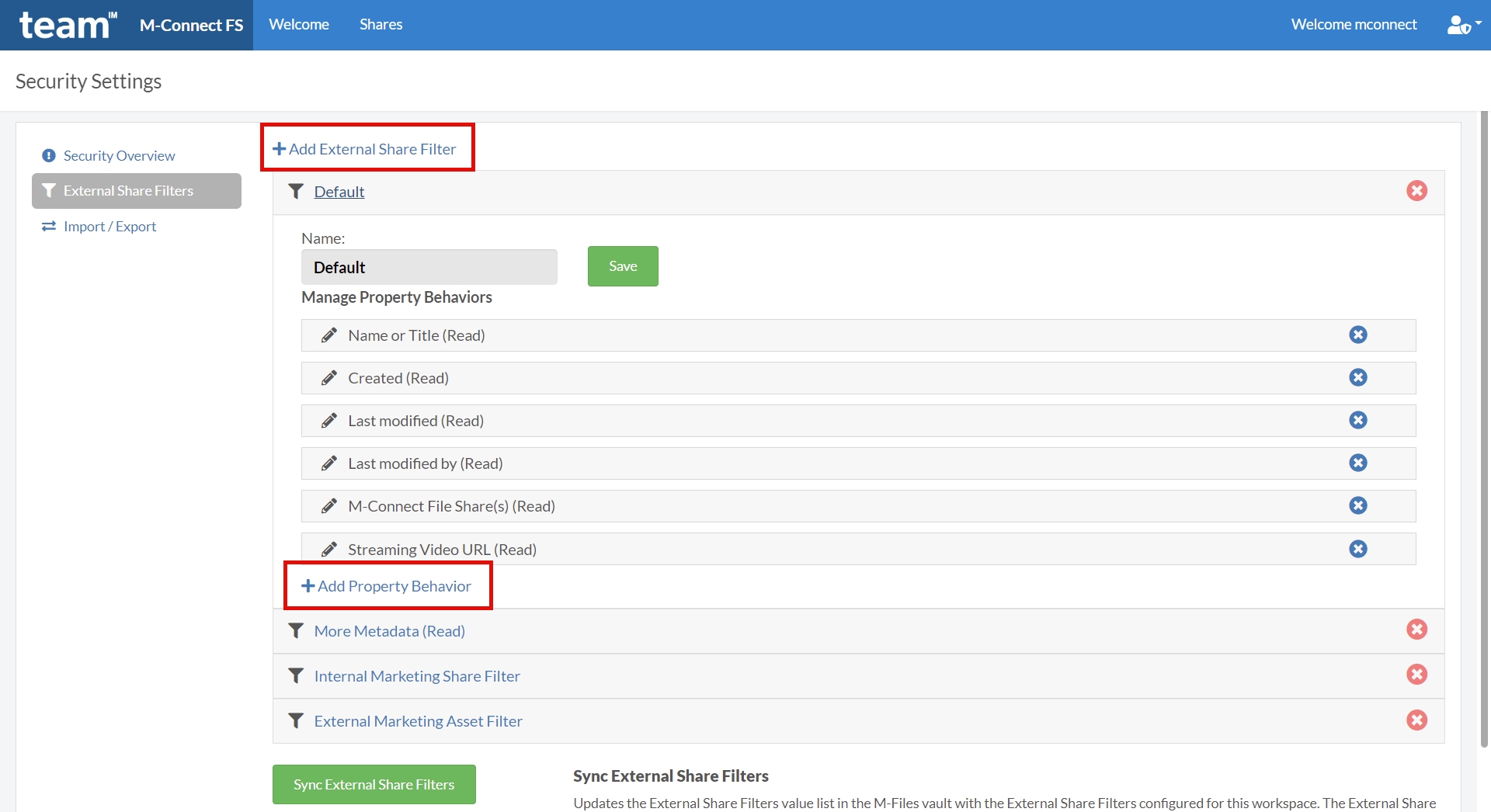Expand the More Metadata (Read) filter
This screenshot has height=812, width=1491.
[x=388, y=630]
